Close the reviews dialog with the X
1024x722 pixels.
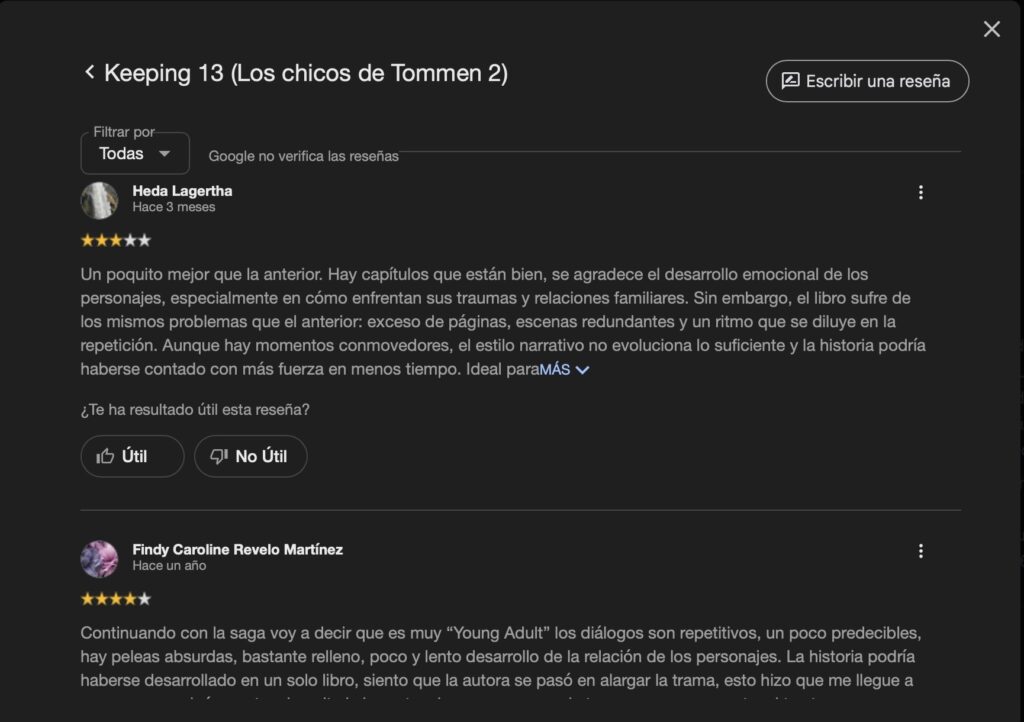coord(991,29)
